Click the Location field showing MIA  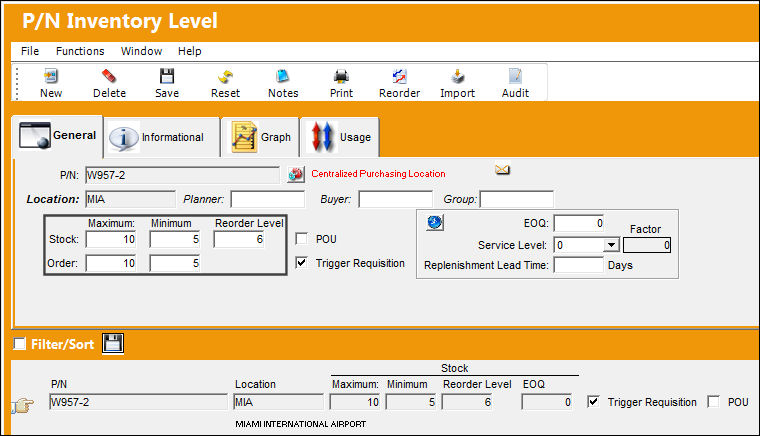tap(130, 199)
